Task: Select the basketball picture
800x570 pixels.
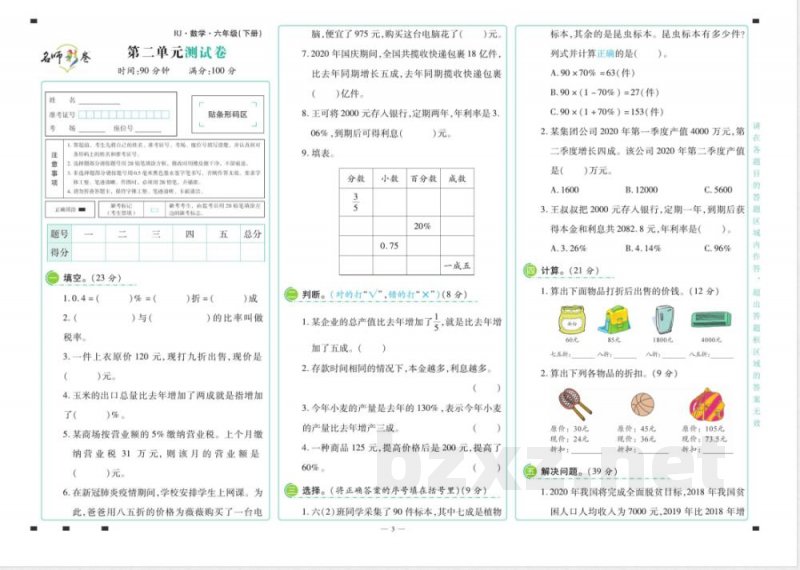Action: pyautogui.click(x=642, y=405)
